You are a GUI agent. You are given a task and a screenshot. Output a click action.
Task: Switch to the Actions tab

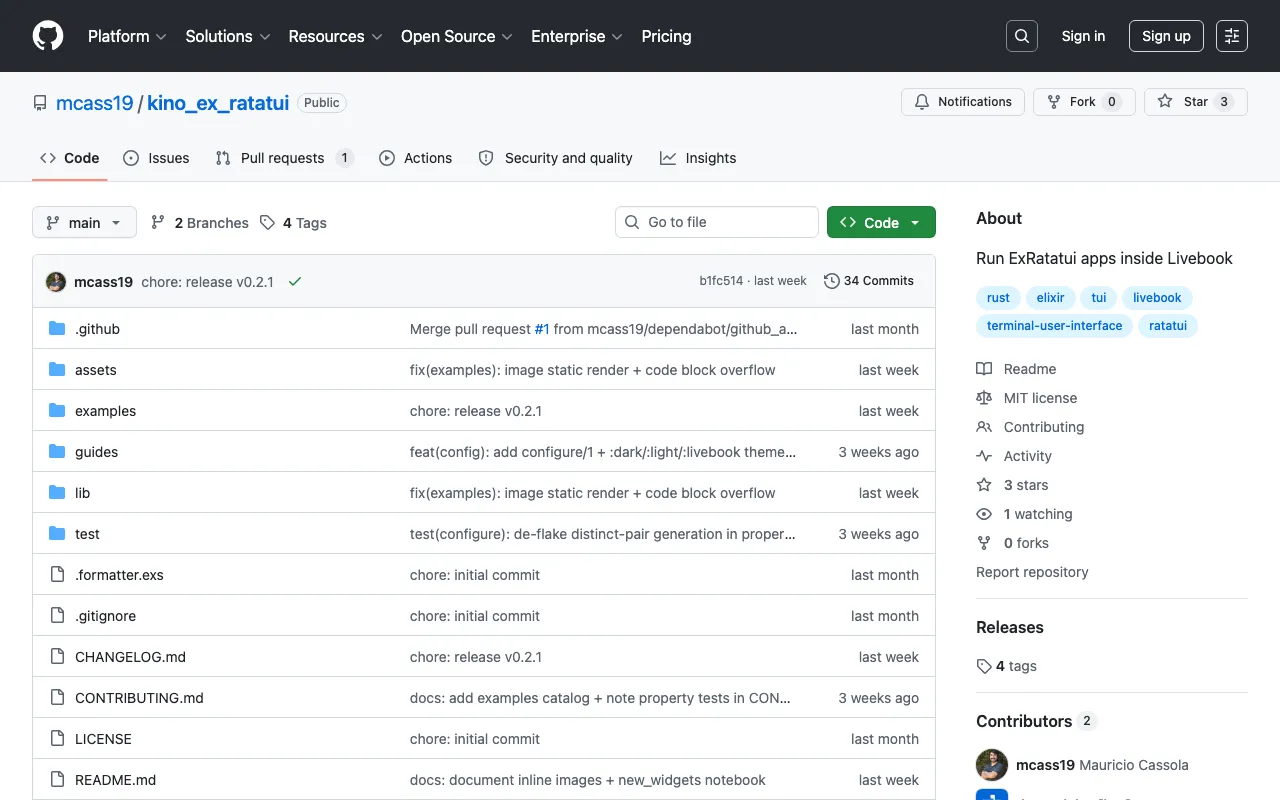click(416, 158)
